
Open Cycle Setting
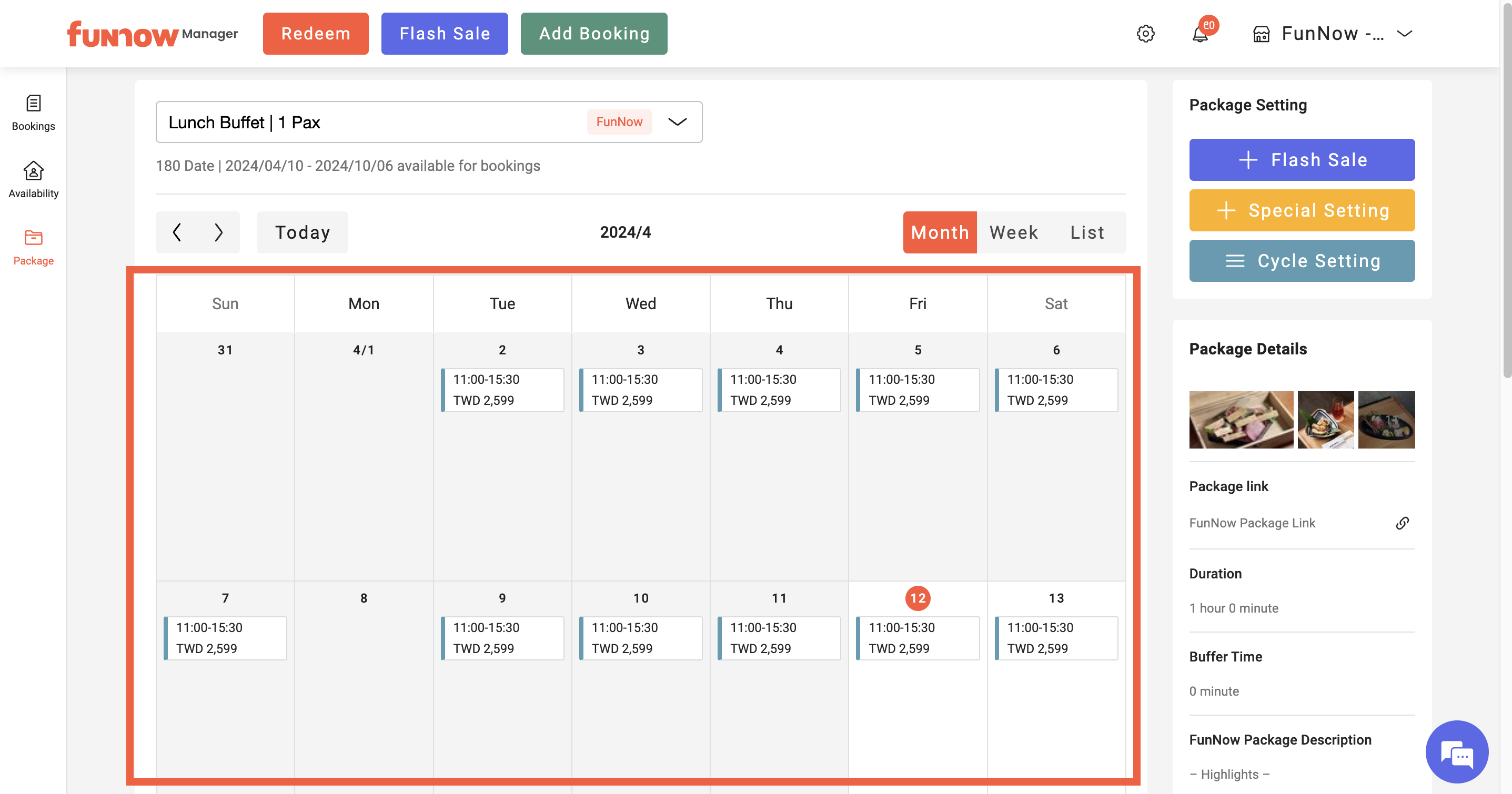click(1302, 261)
